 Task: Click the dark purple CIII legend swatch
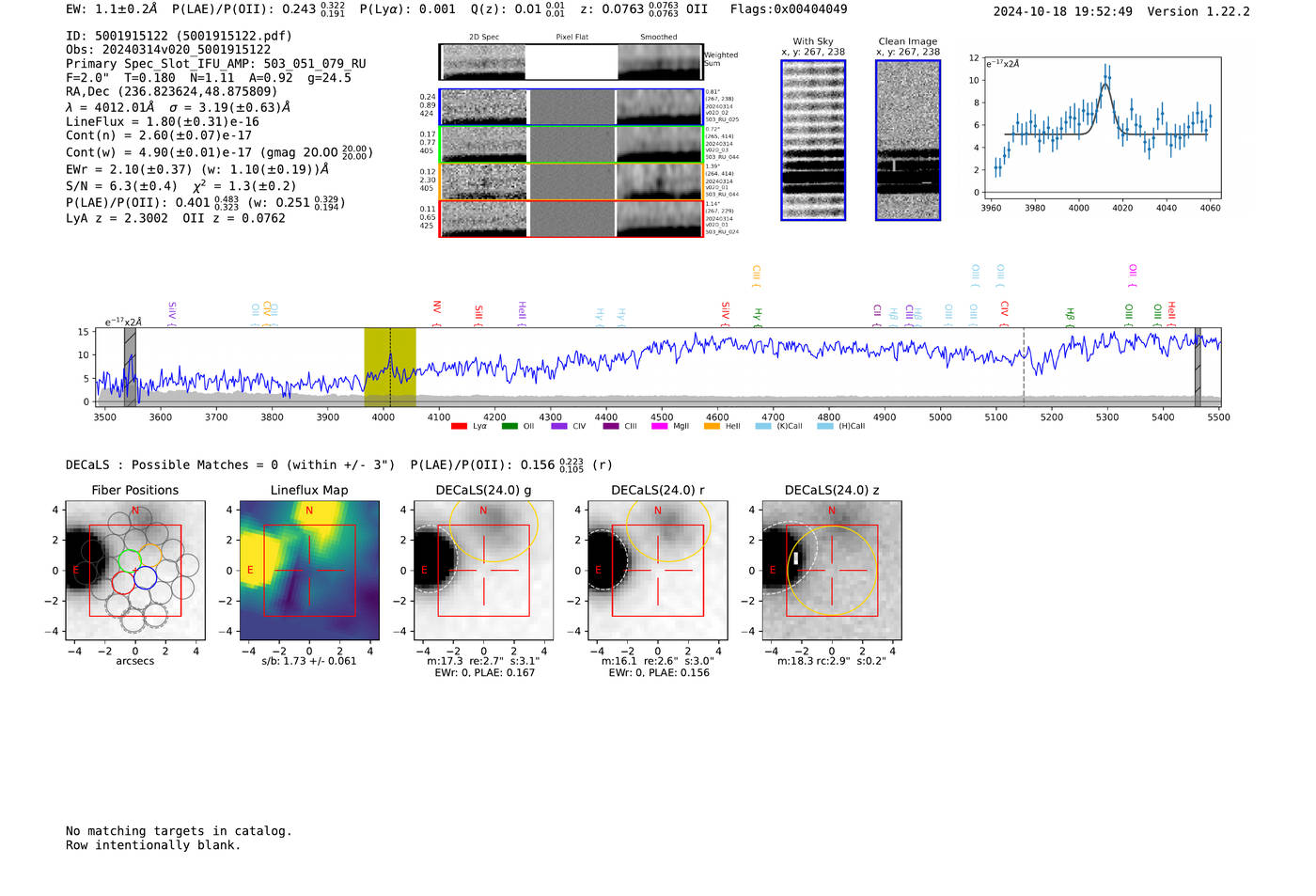click(x=611, y=427)
